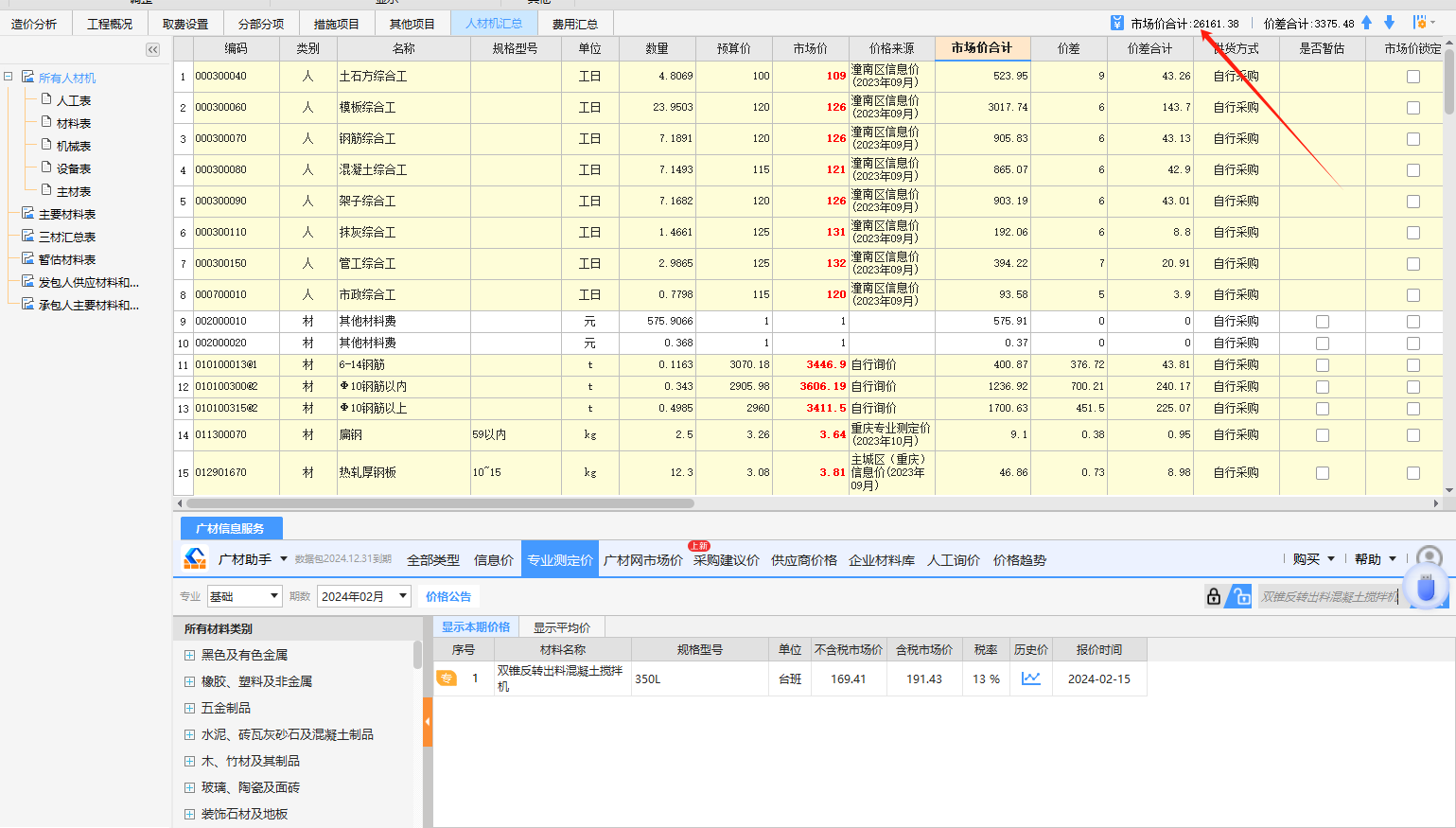Image resolution: width=1456 pixels, height=828 pixels.
Task: Toggle 是否暂估 checkbox for 扁钢
Action: [1323, 435]
